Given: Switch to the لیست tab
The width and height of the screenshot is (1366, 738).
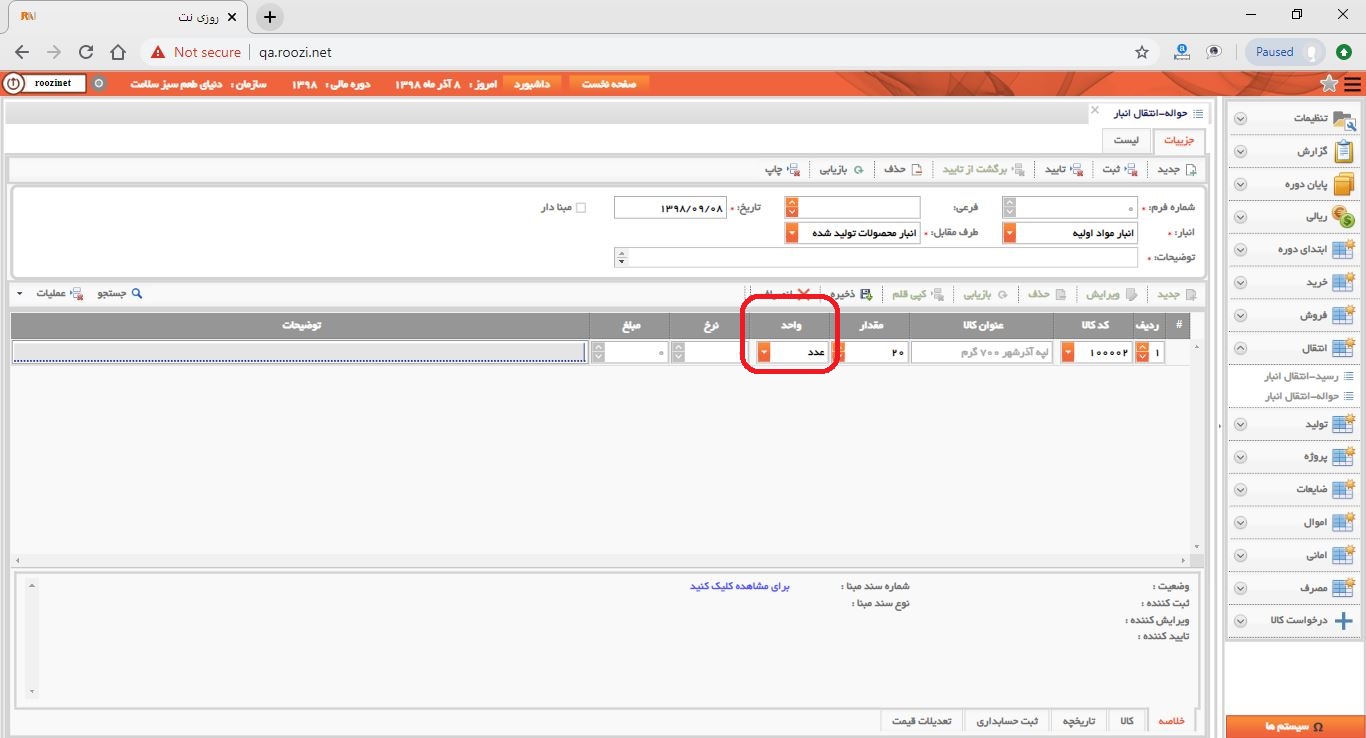Looking at the screenshot, I should [1126, 142].
